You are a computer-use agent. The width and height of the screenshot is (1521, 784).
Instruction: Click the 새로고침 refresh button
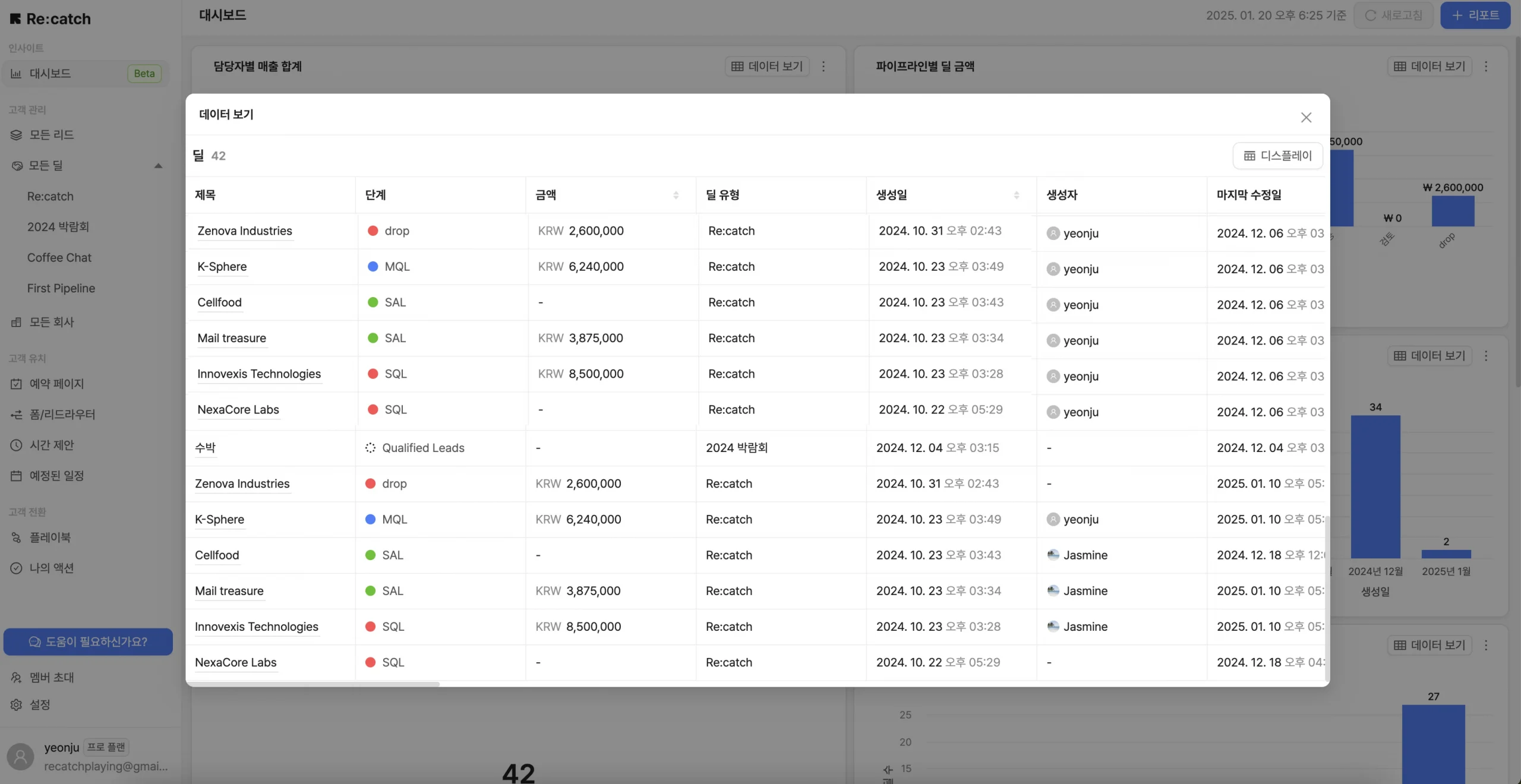coord(1393,15)
